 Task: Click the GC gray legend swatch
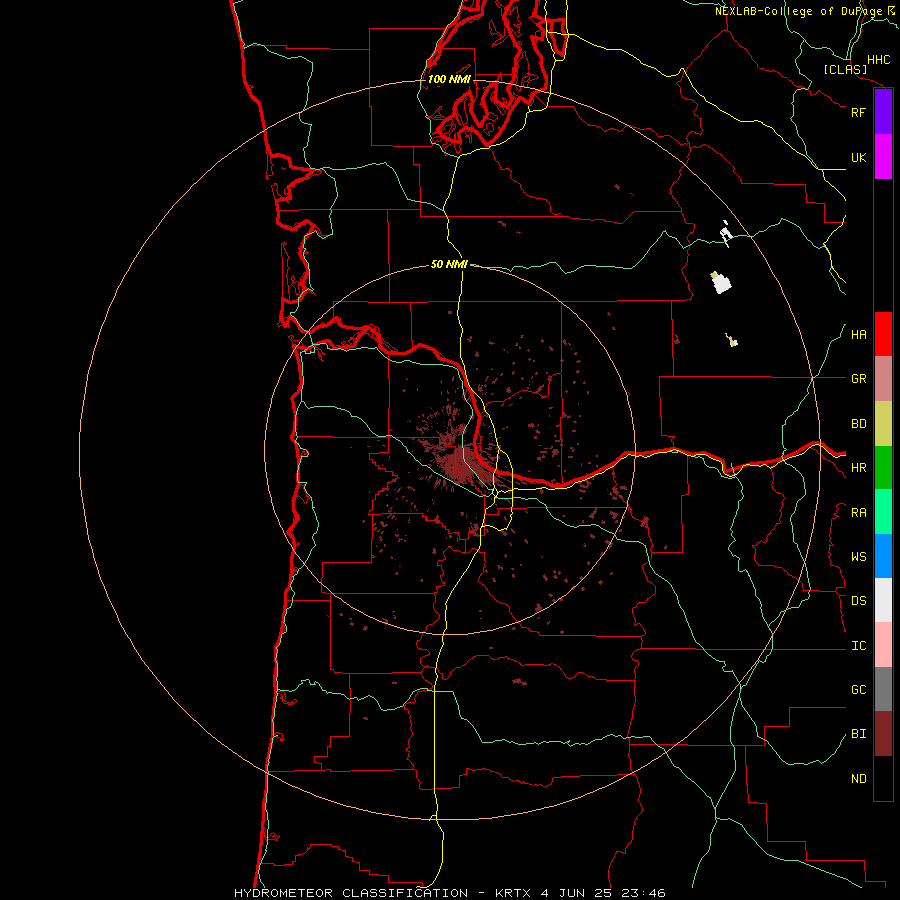point(883,689)
